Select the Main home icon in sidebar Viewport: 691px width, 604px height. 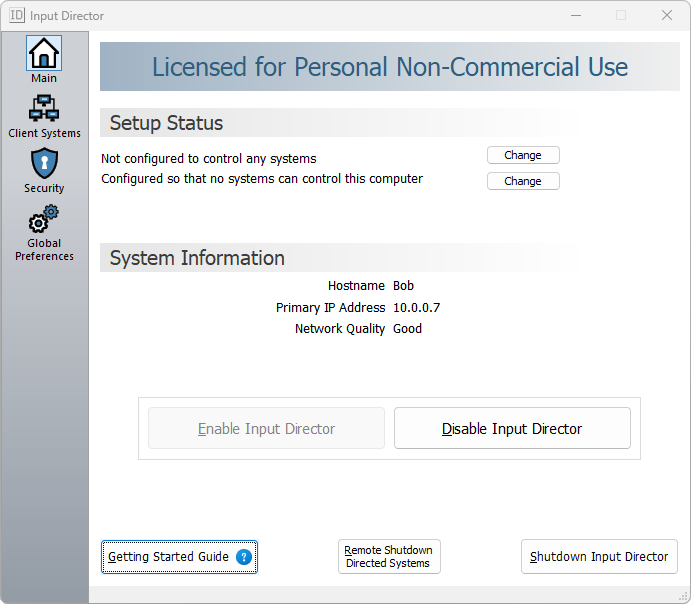[44, 53]
